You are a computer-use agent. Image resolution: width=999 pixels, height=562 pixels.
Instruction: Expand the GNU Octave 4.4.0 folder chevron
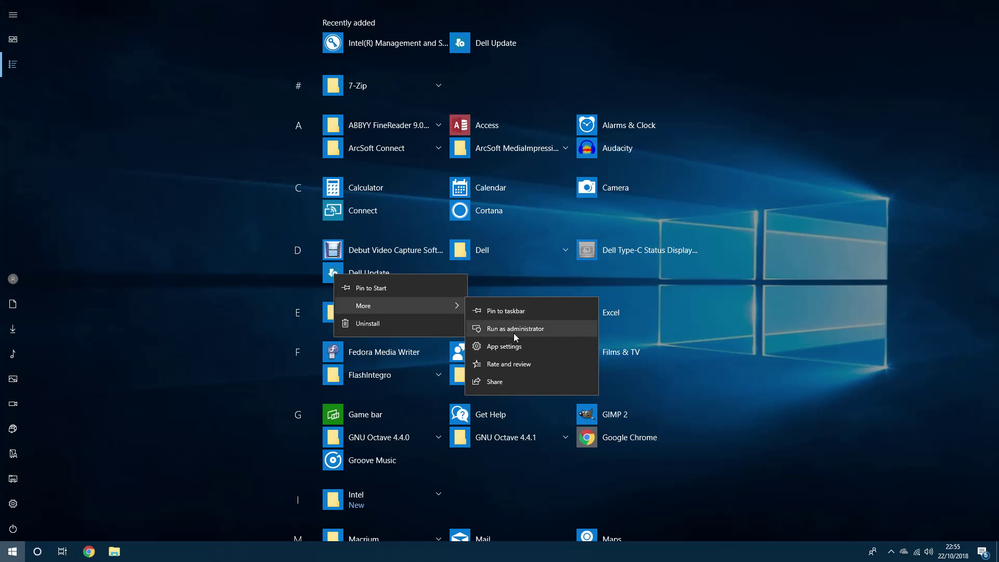pyautogui.click(x=438, y=437)
